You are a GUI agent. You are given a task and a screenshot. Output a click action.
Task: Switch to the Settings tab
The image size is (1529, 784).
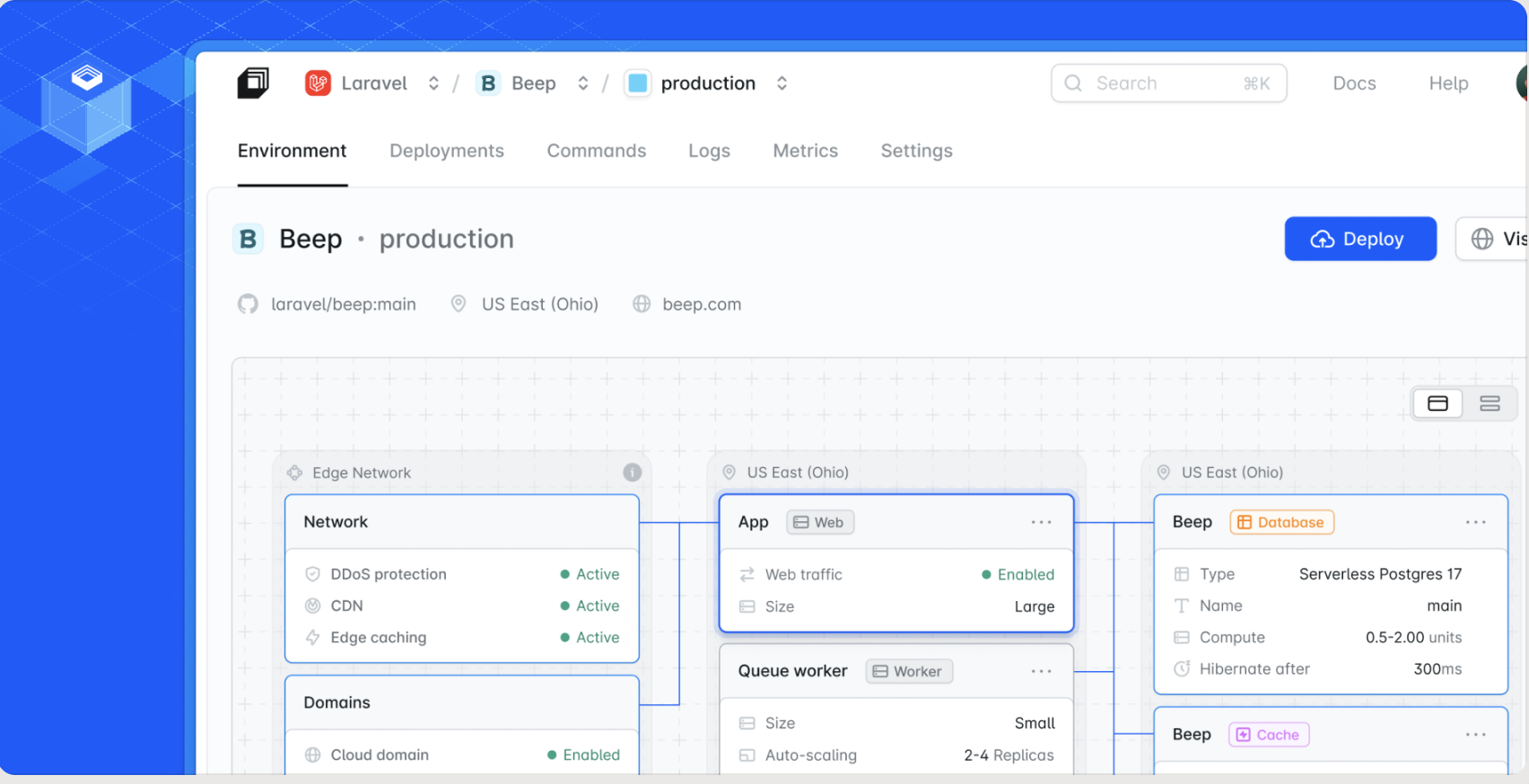click(x=916, y=151)
